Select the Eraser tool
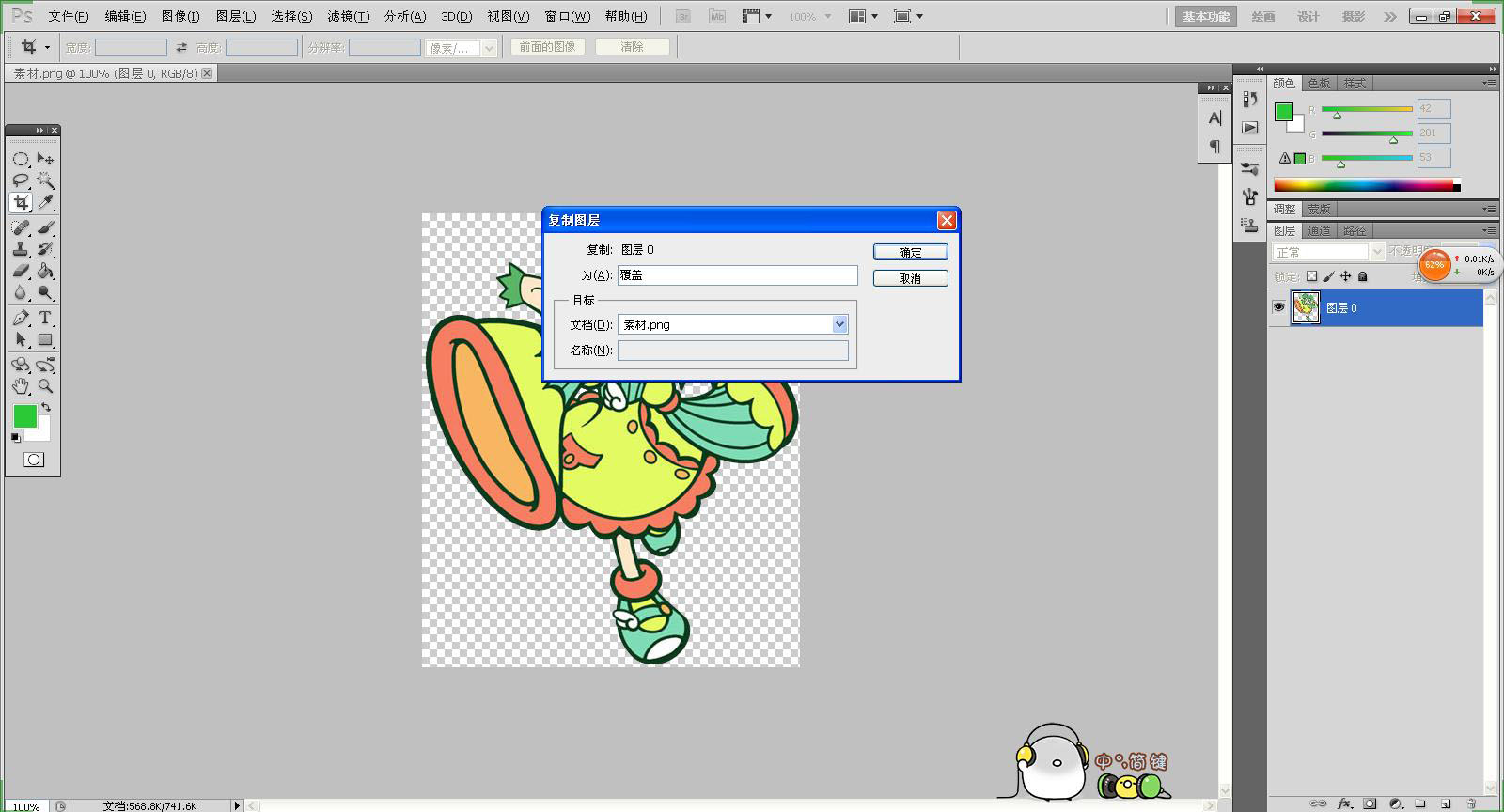 coord(21,271)
